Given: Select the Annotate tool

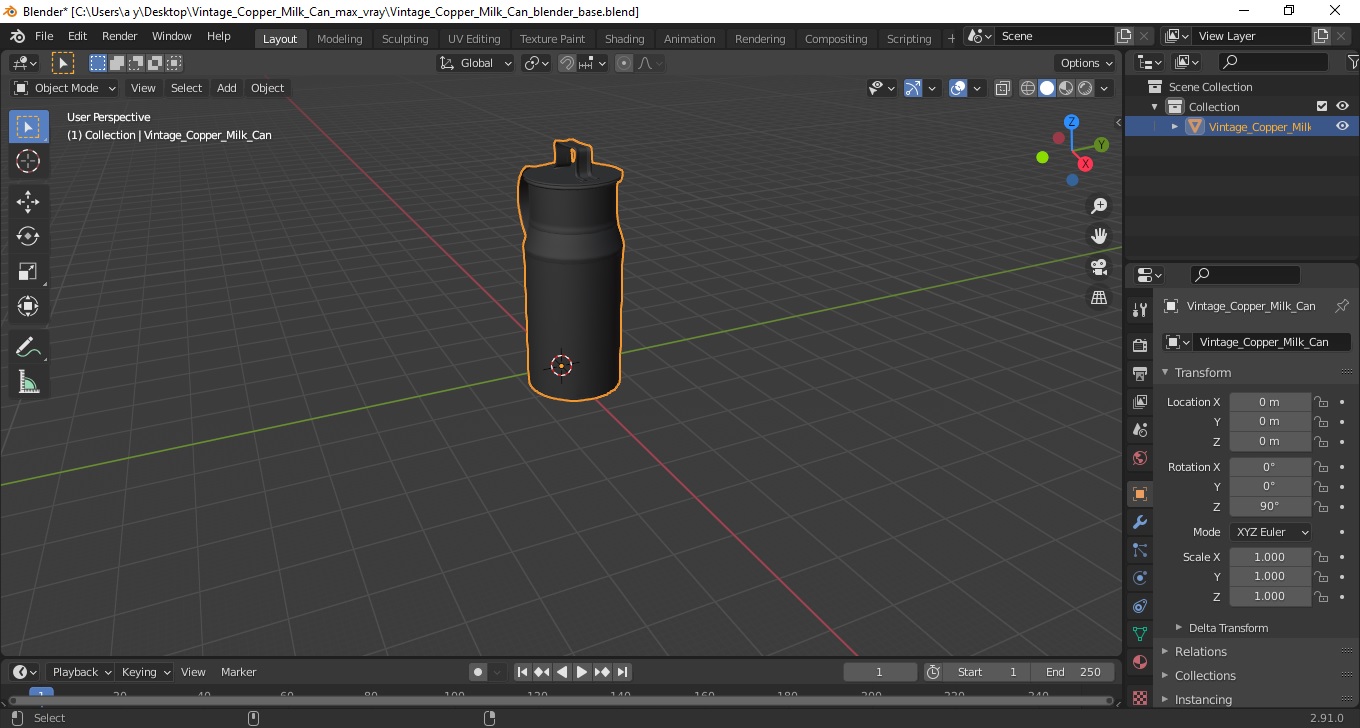Looking at the screenshot, I should point(28,348).
